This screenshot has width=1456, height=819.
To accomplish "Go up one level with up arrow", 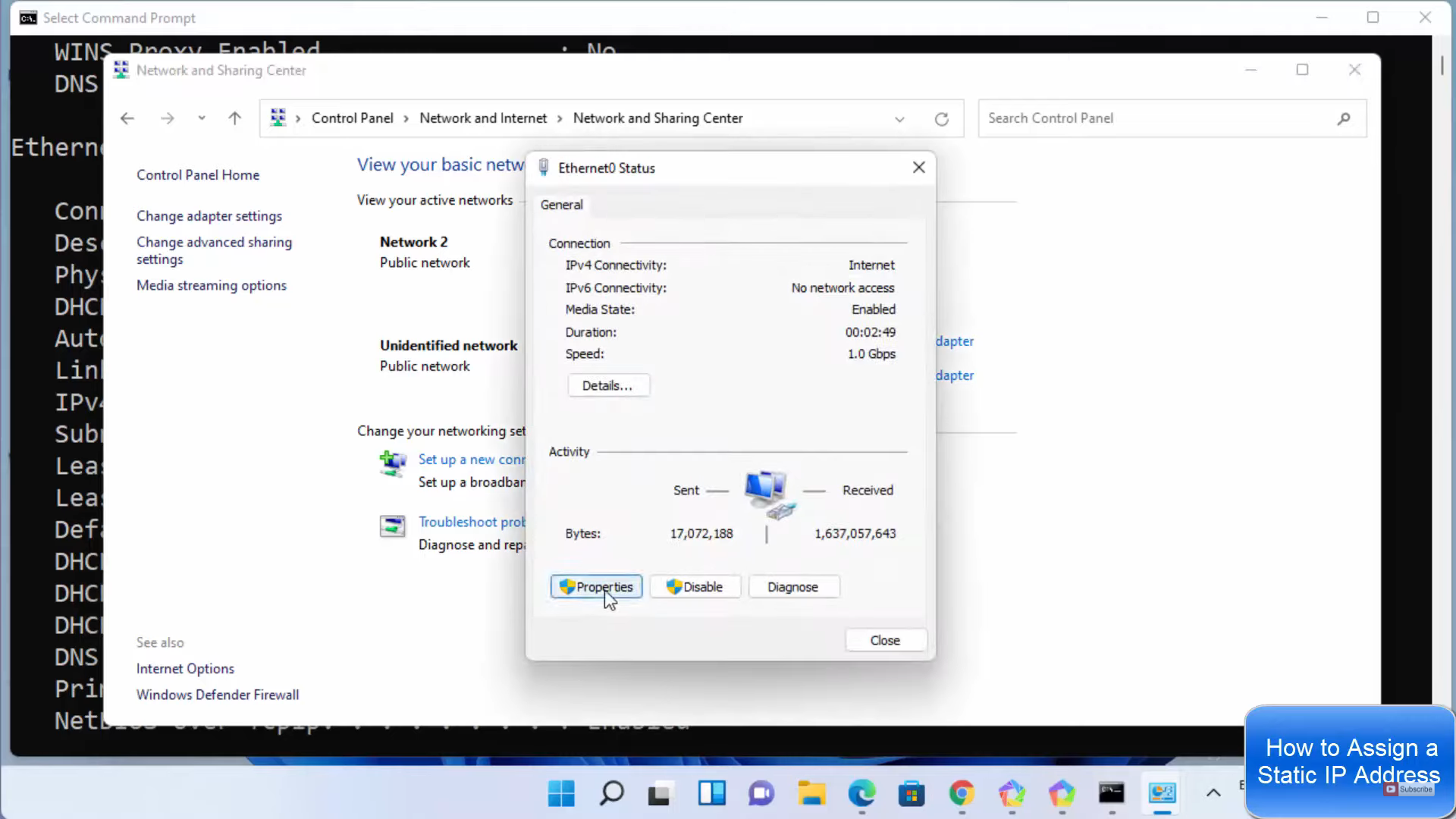I will [x=234, y=118].
